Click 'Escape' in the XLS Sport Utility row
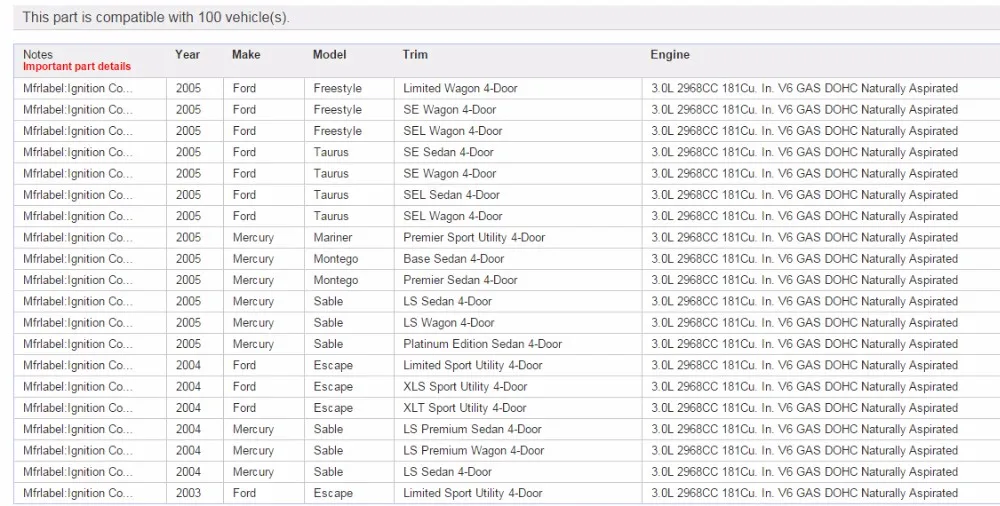Screen dimensions: 1000x506 coord(333,386)
